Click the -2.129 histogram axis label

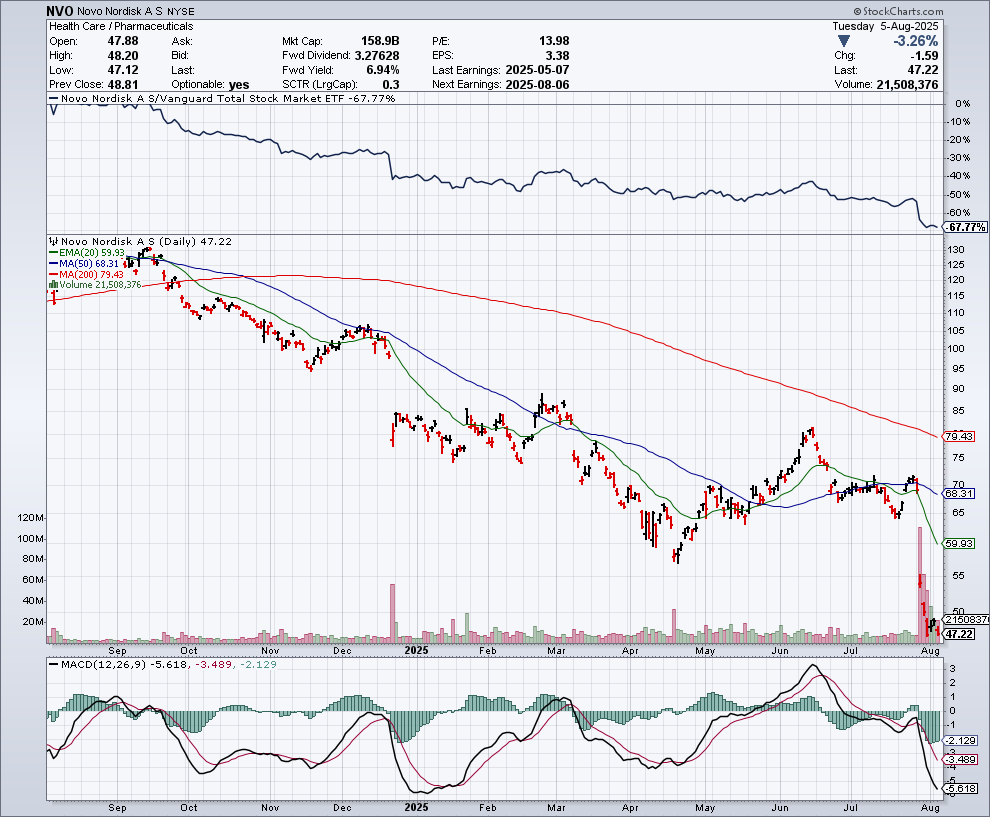960,741
